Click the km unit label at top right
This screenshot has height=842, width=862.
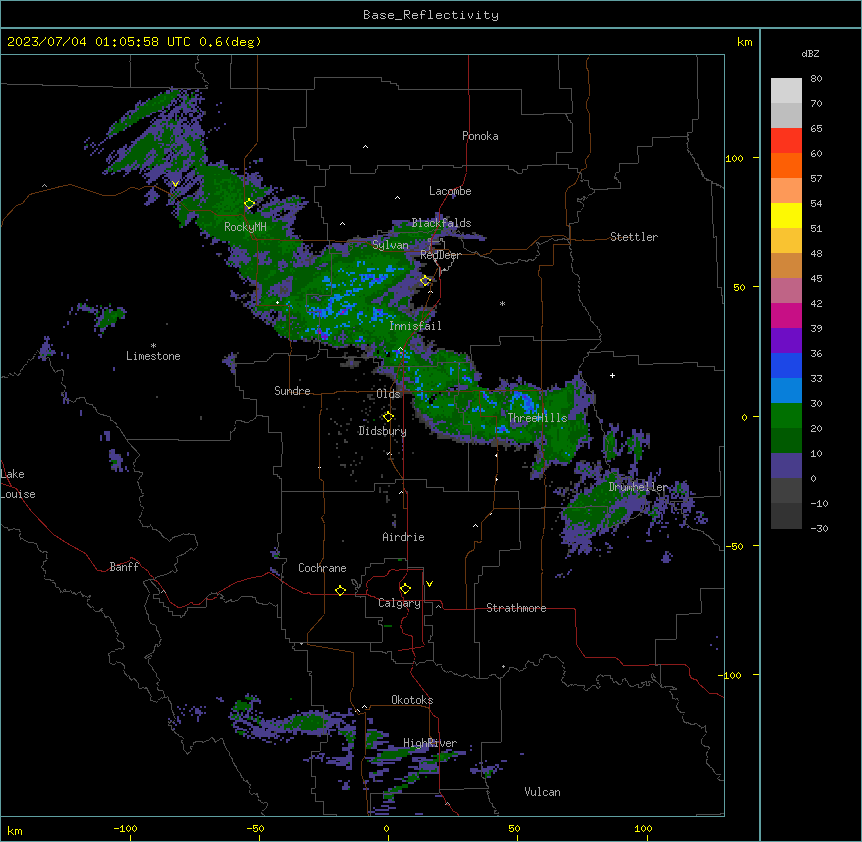[744, 42]
